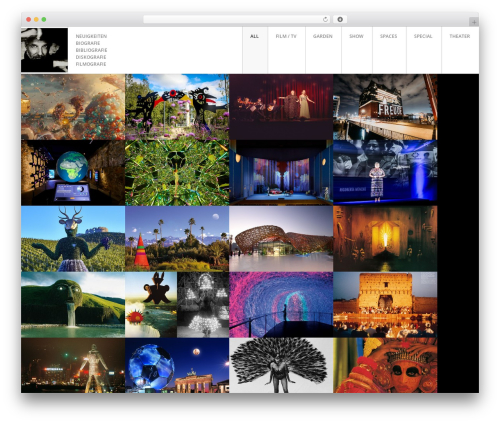Click the browser reload icon

[x=325, y=19]
